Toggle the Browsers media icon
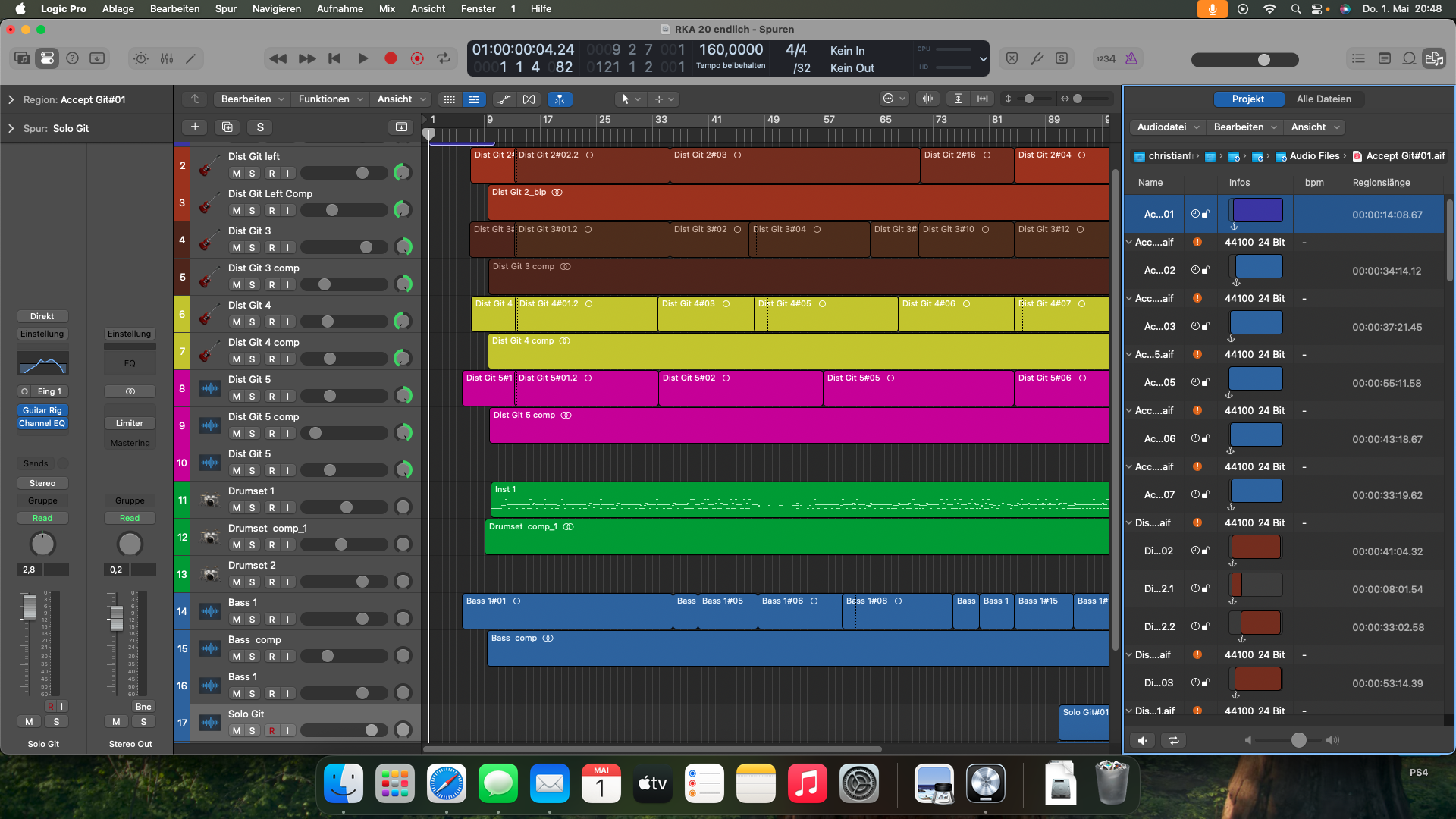This screenshot has width=1456, height=819. pyautogui.click(x=1434, y=58)
